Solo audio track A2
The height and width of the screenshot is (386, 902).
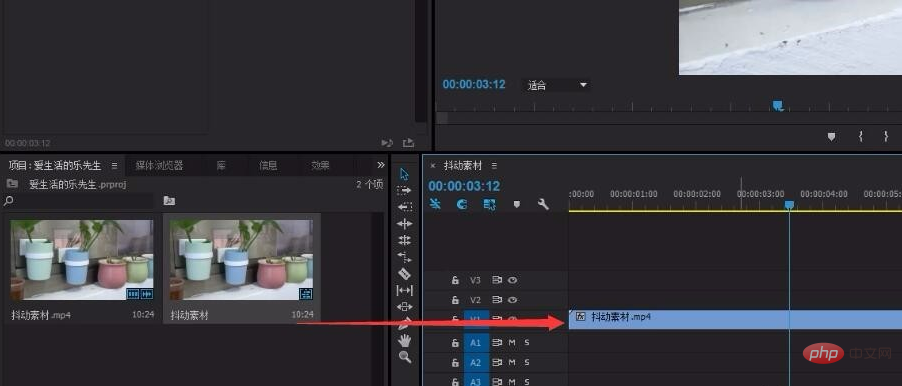pyautogui.click(x=527, y=362)
